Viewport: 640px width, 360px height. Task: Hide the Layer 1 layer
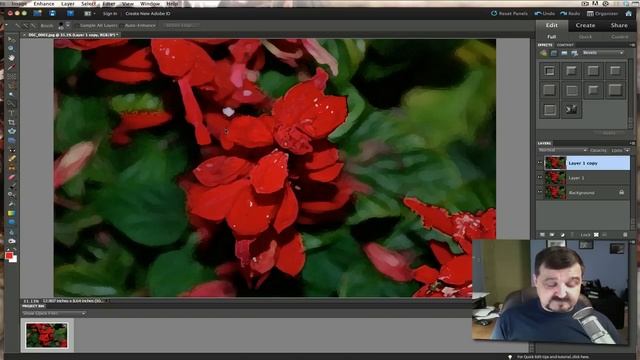pos(540,178)
